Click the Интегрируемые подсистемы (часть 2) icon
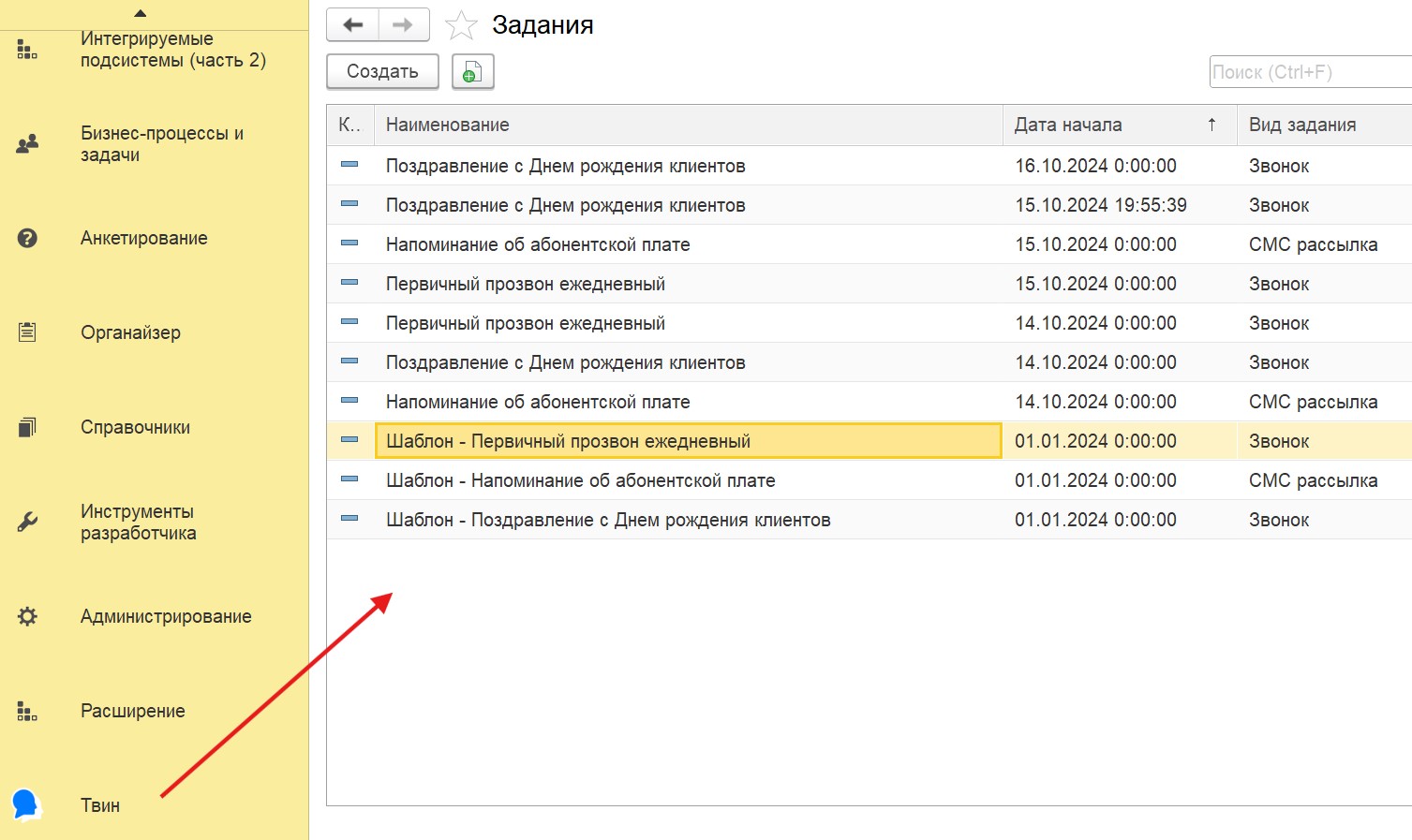 coord(27,50)
